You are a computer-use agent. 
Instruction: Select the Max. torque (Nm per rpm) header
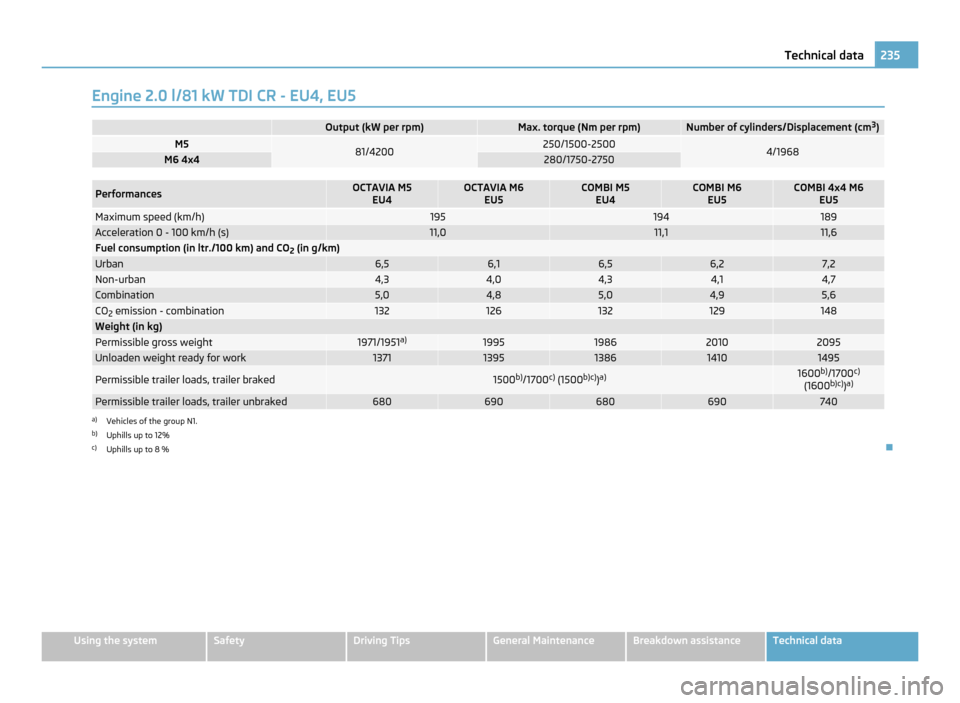click(x=579, y=127)
